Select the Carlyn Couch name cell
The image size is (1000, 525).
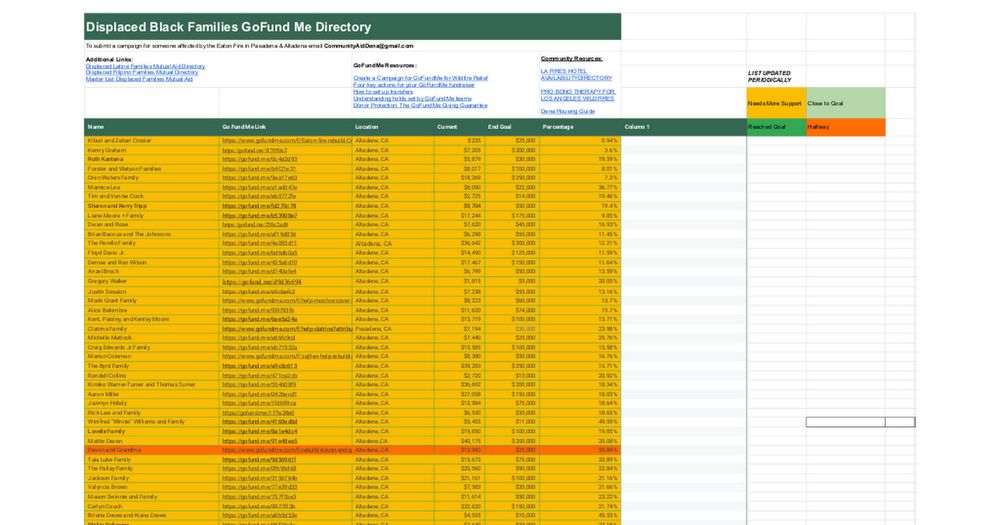[152, 506]
